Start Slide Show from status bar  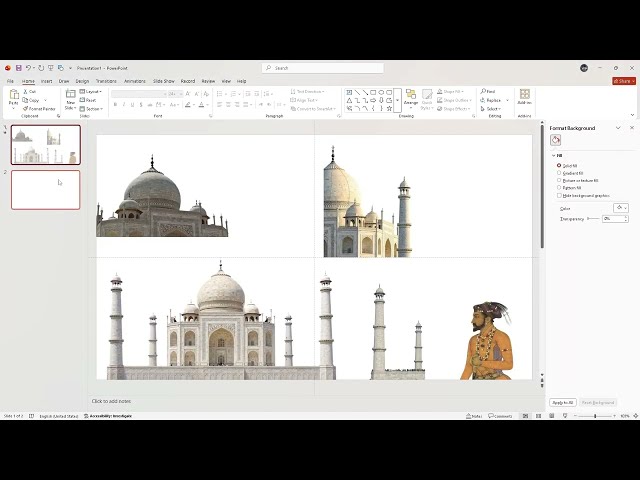coord(565,416)
